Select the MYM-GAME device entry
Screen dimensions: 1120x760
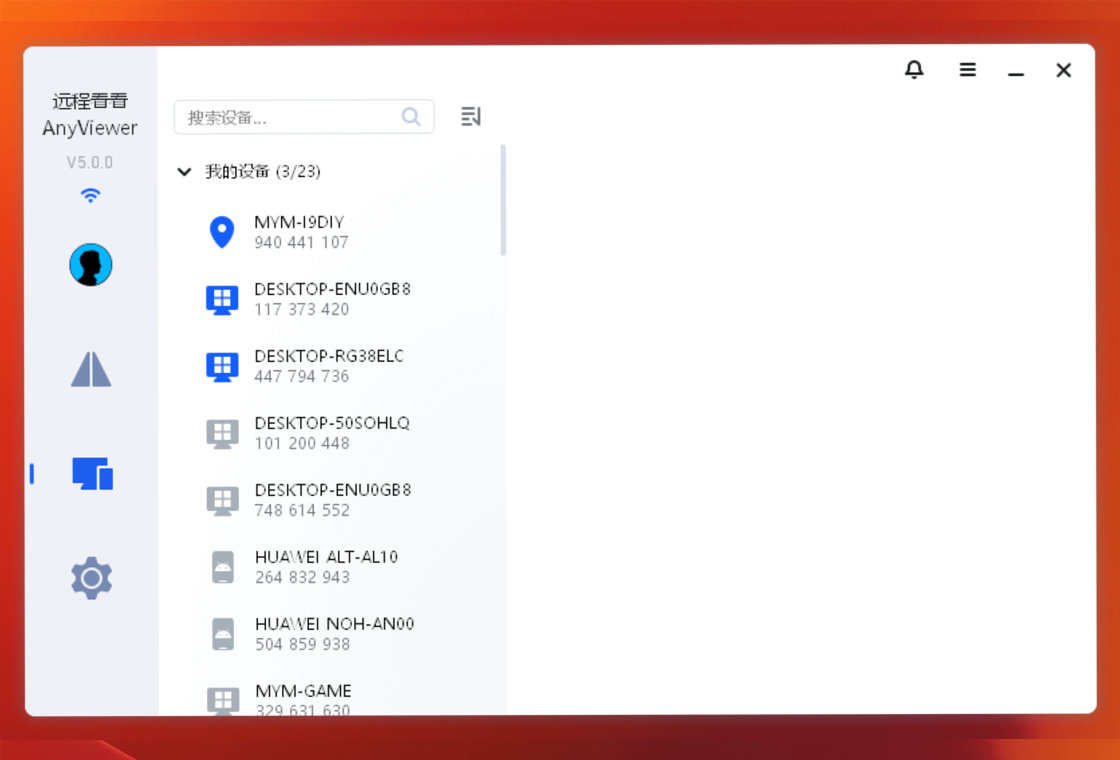click(x=303, y=699)
